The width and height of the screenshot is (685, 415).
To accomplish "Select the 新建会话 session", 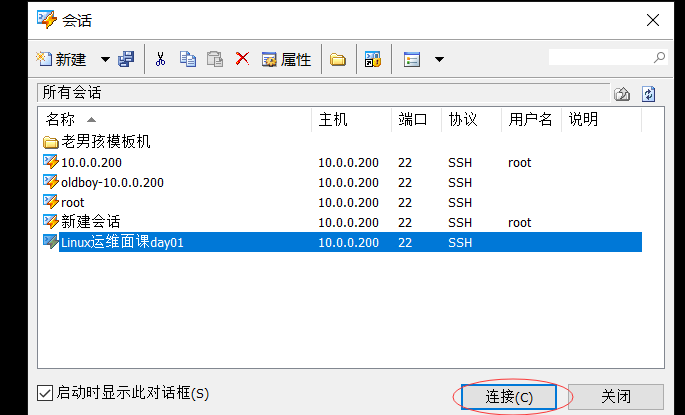I will coord(90,222).
